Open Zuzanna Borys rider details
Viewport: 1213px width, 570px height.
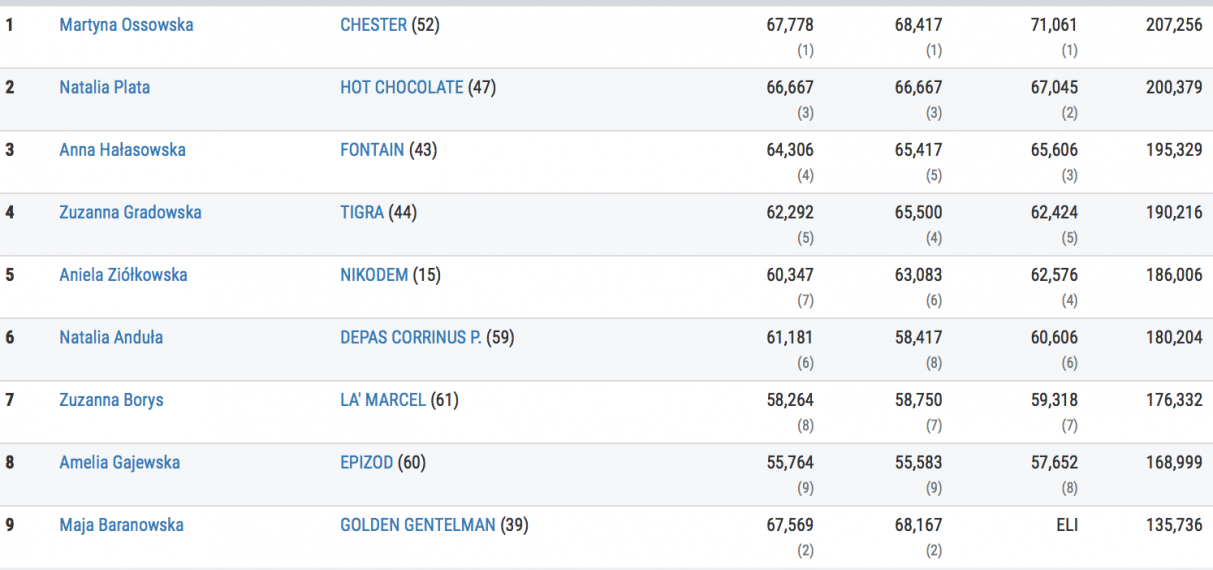(x=111, y=400)
